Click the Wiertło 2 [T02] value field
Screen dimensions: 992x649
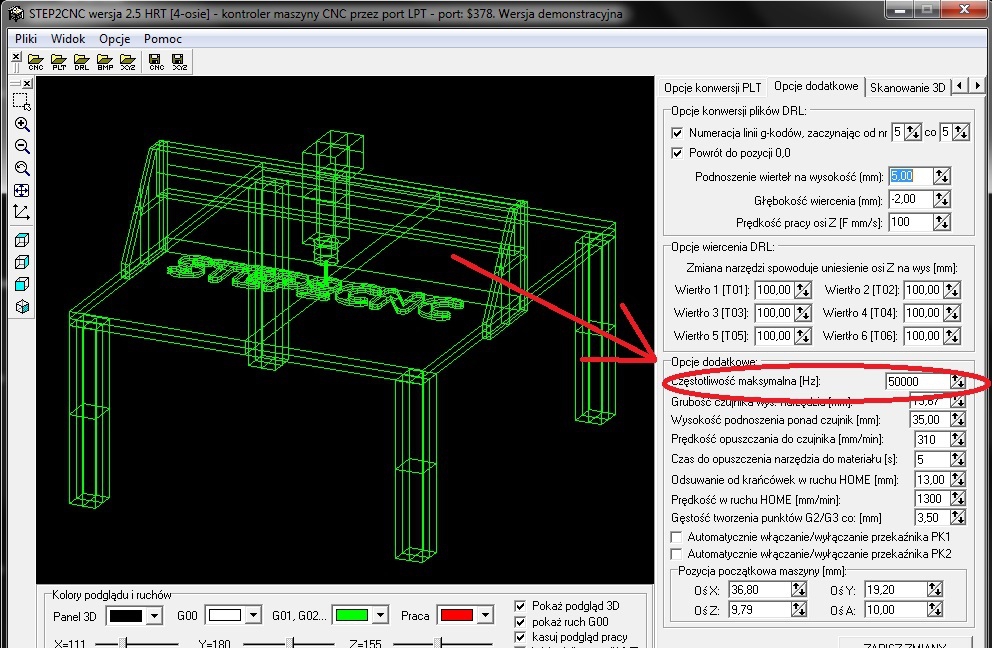pyautogui.click(x=924, y=290)
